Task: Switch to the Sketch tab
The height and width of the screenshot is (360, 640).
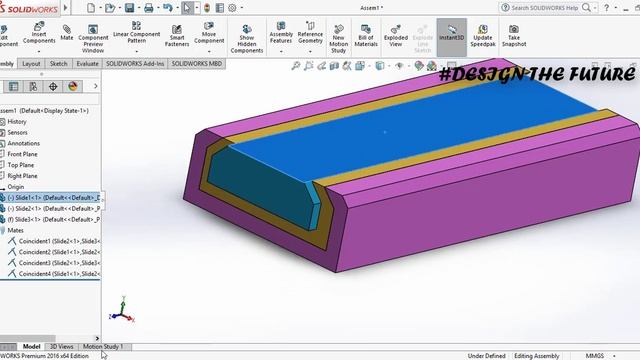Action: (58, 64)
